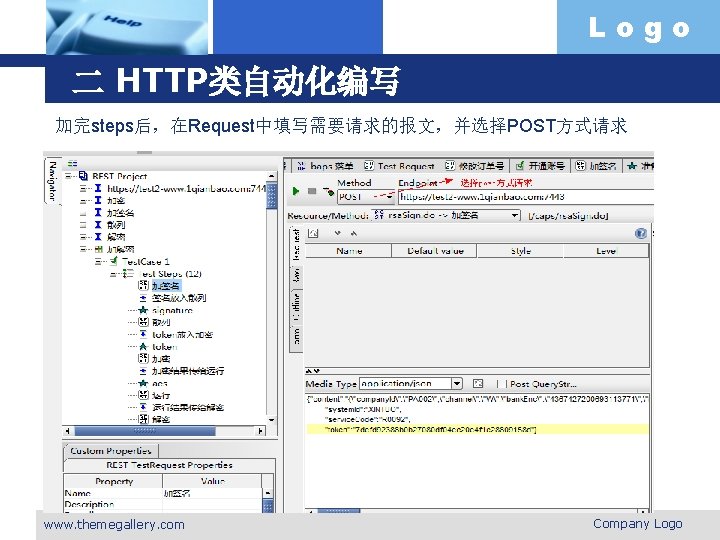Switch to the bops 菜单 editor tab
The height and width of the screenshot is (540, 720).
point(325,166)
